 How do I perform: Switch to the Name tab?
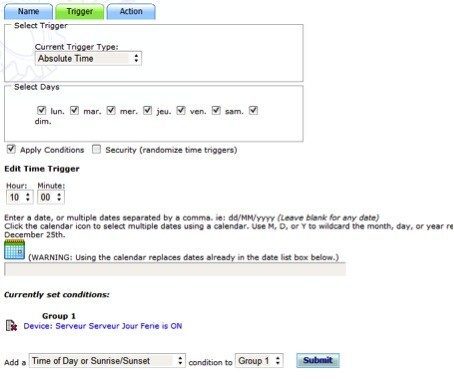[x=28, y=12]
